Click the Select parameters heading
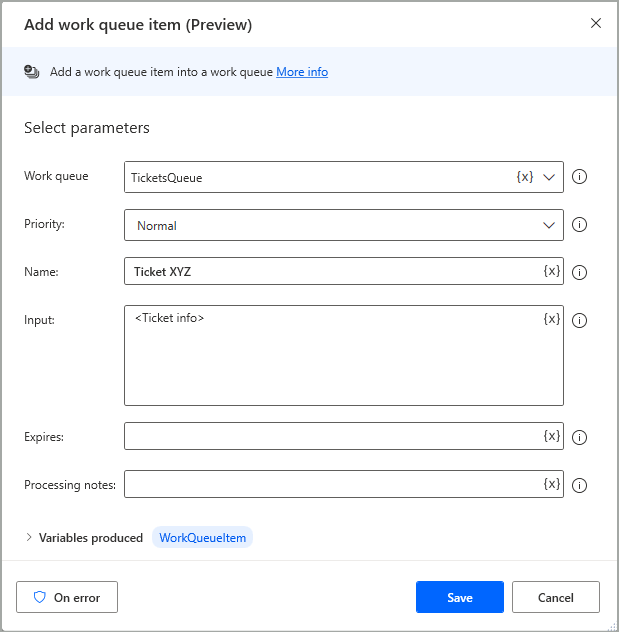This screenshot has height=632, width=619. point(87,128)
